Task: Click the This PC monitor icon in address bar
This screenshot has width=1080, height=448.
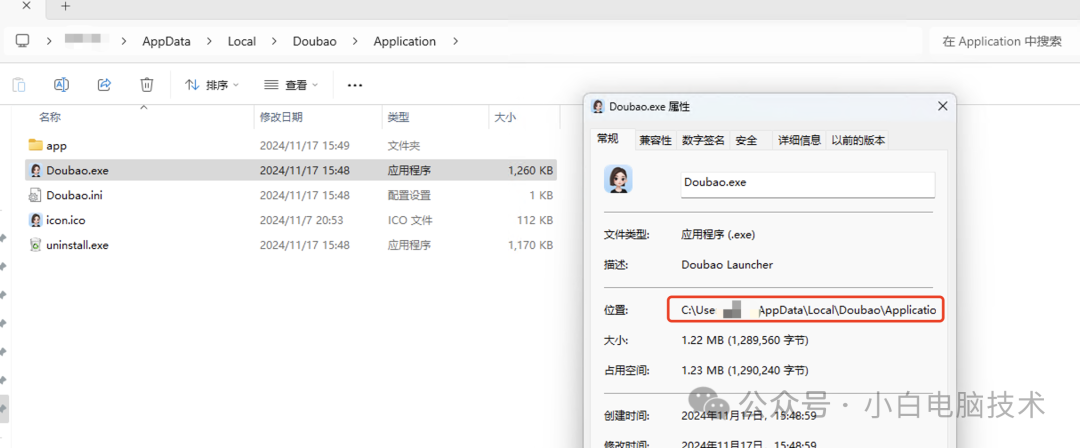Action: [x=23, y=41]
